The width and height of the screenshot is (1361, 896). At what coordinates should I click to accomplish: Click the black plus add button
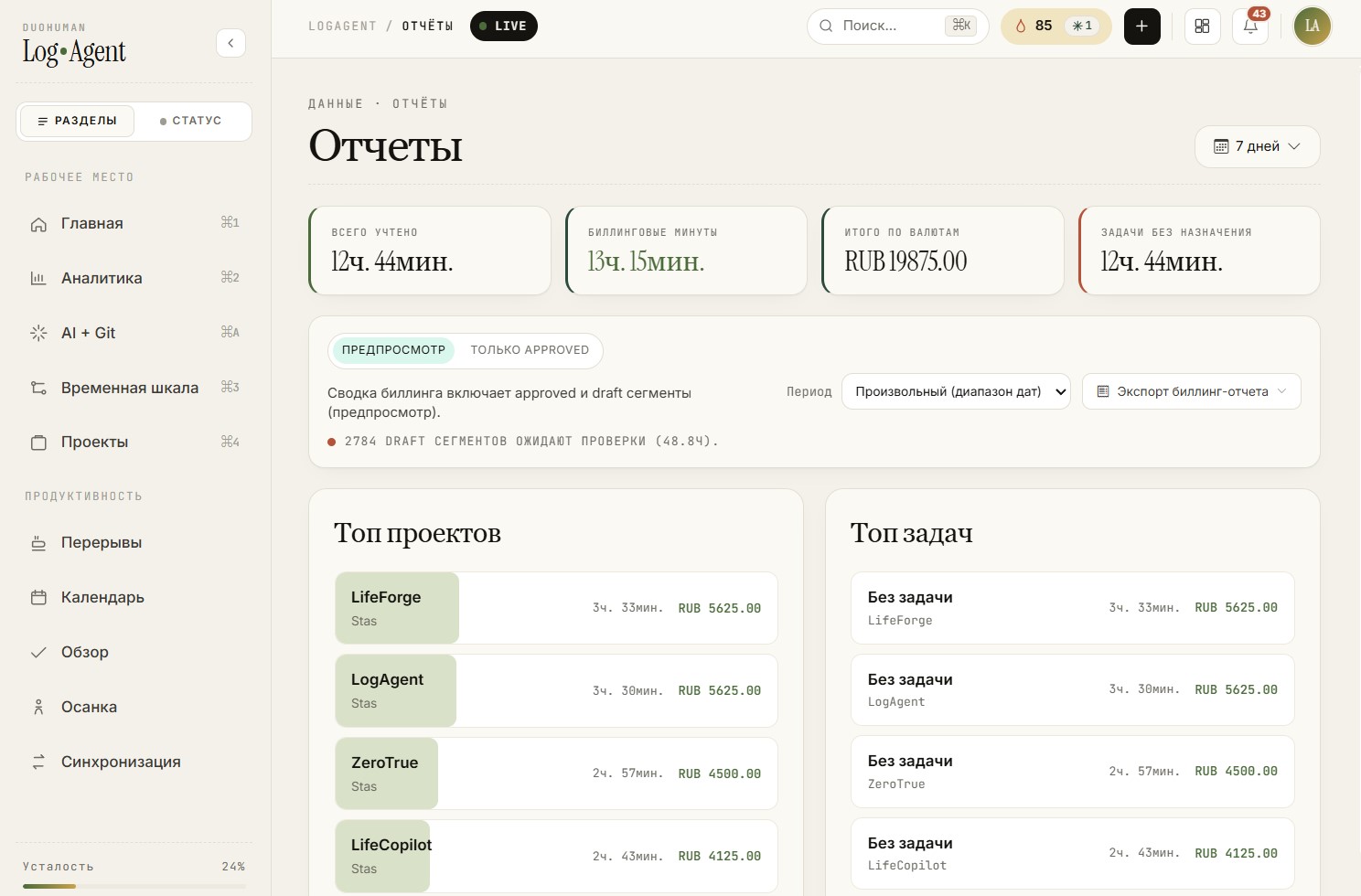click(x=1141, y=27)
